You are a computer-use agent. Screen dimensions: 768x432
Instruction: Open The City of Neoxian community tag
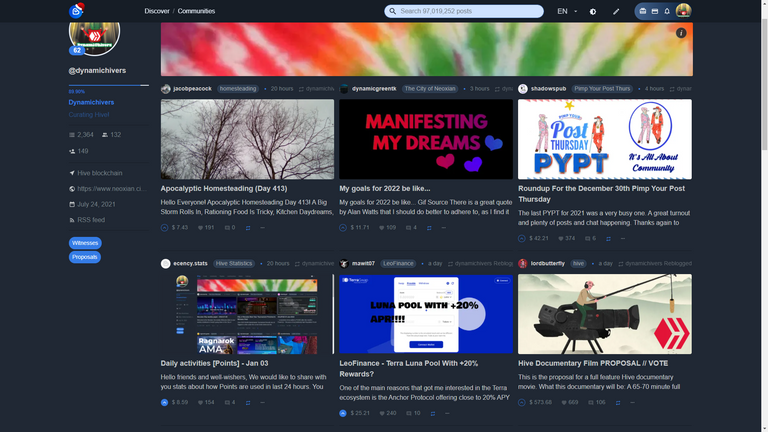coord(430,89)
